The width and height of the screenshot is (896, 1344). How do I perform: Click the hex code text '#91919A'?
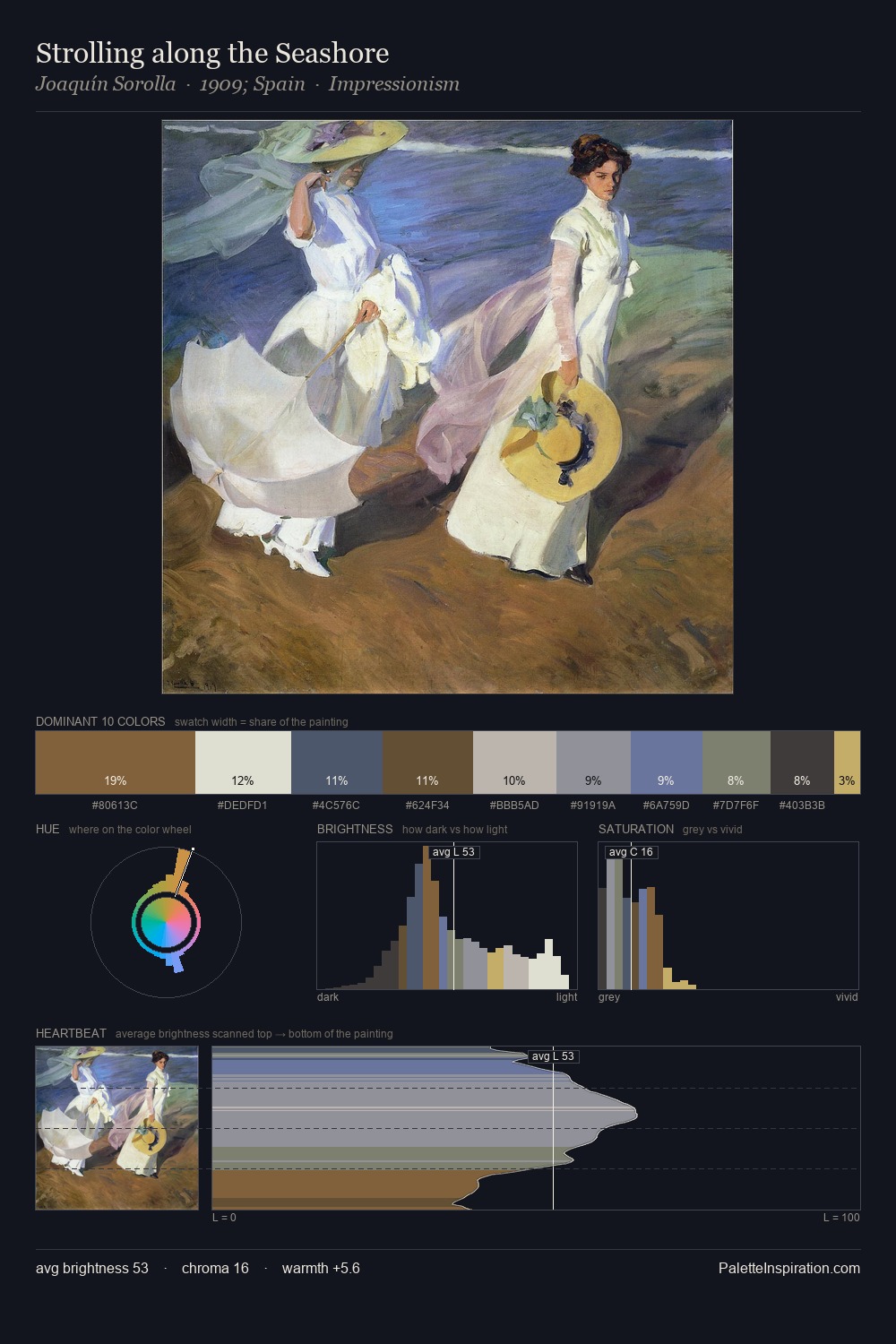click(593, 805)
